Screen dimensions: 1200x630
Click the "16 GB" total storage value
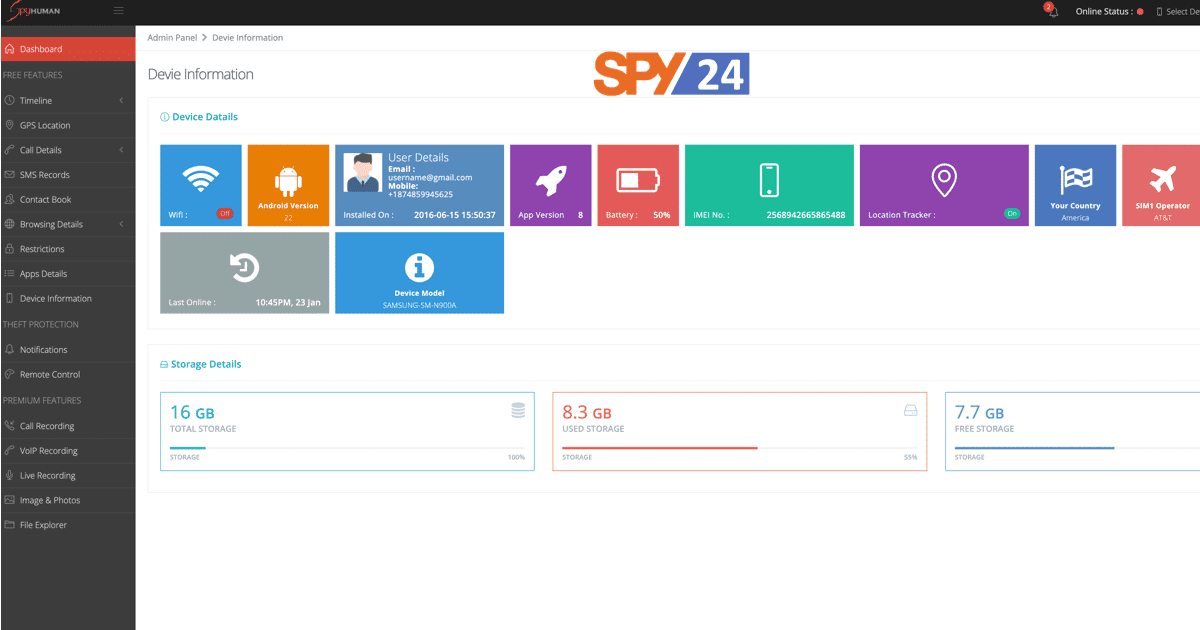tap(192, 412)
